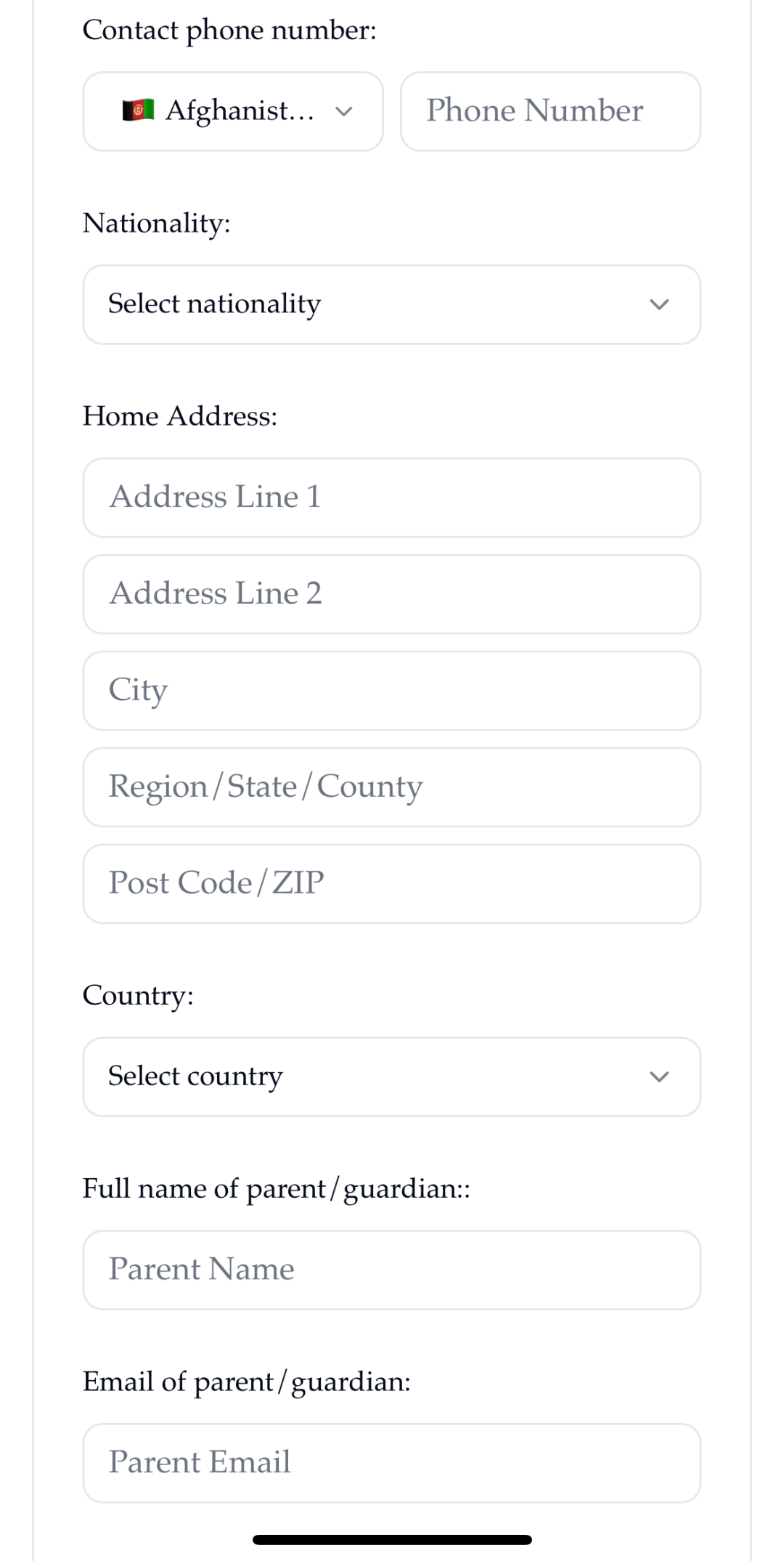Focus the Phone Number input field
The image size is (784, 1561).
click(550, 111)
